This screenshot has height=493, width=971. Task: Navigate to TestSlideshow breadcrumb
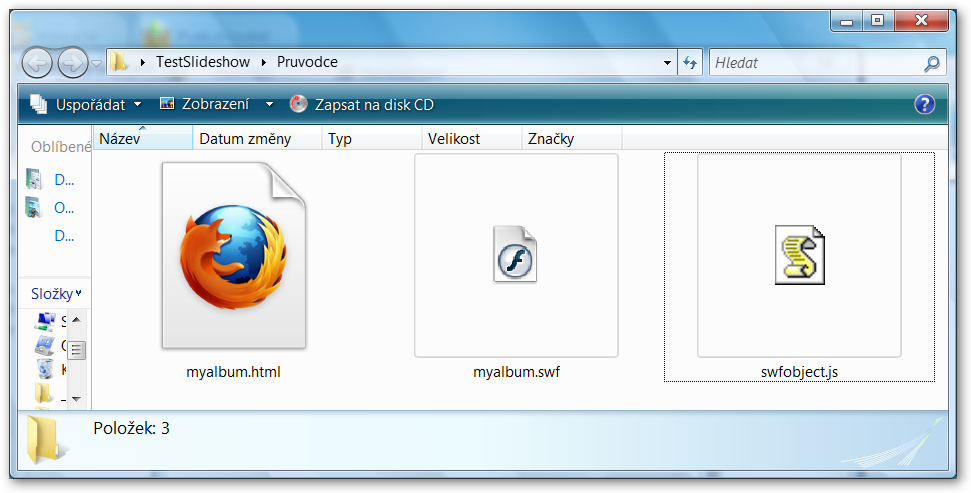click(x=202, y=62)
